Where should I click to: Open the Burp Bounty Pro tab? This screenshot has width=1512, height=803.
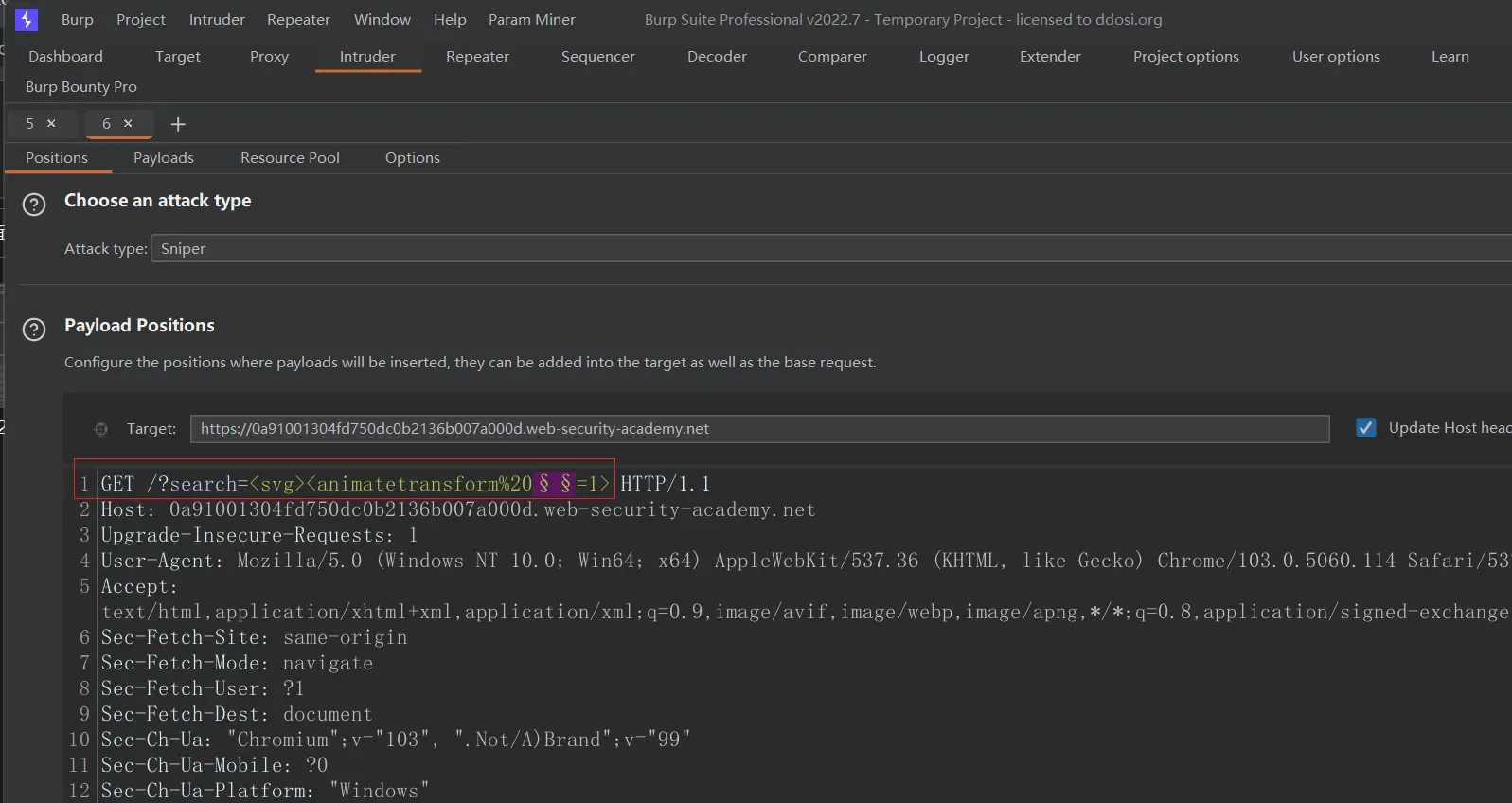[81, 86]
